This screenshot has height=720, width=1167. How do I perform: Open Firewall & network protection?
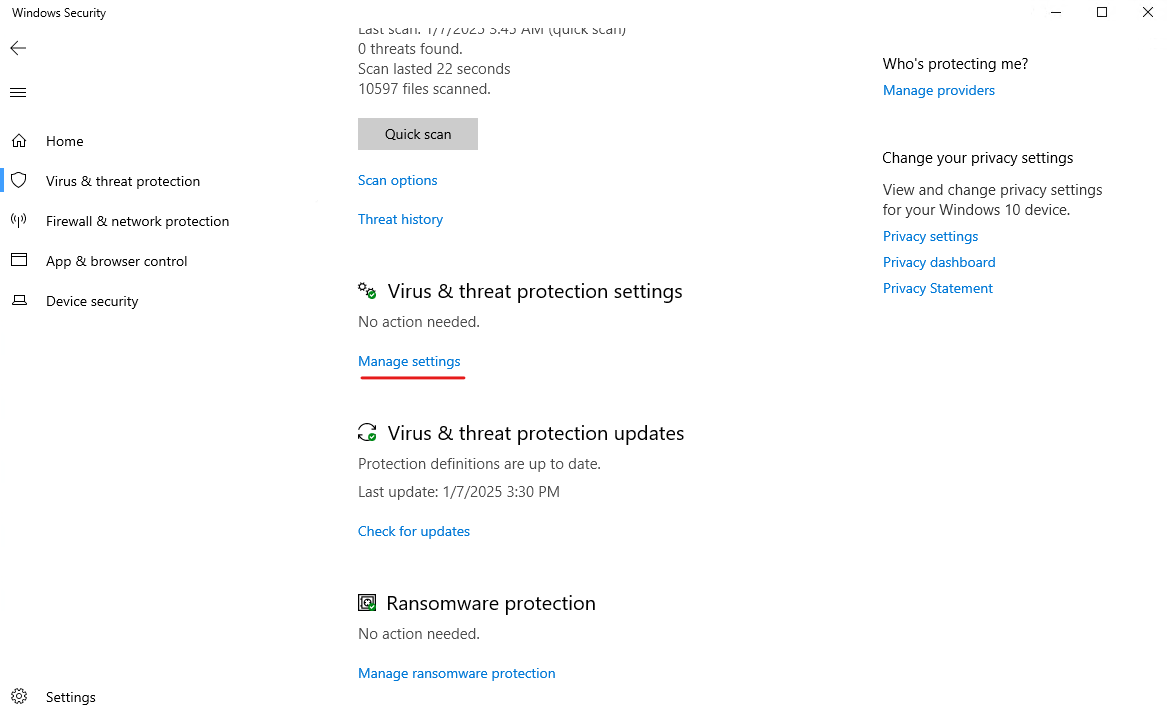pyautogui.click(x=138, y=221)
